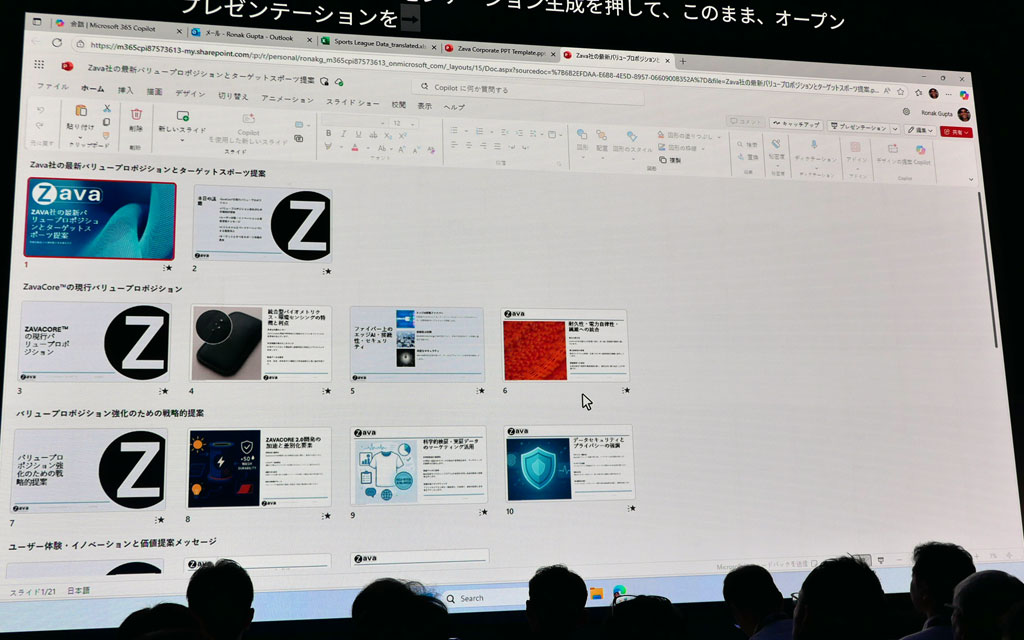Viewport: 1024px width, 640px height.
Task: Click the app launcher waffle icon
Action: (39, 64)
